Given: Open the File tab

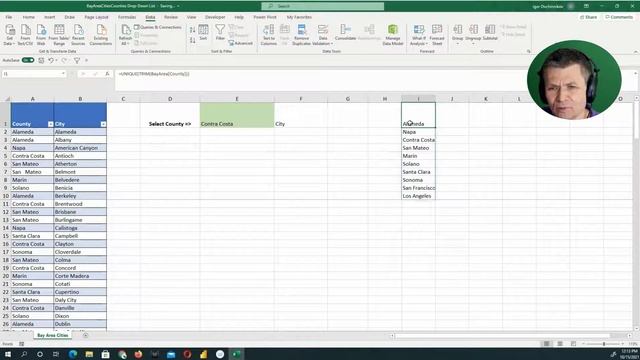Looking at the screenshot, I should [9, 17].
